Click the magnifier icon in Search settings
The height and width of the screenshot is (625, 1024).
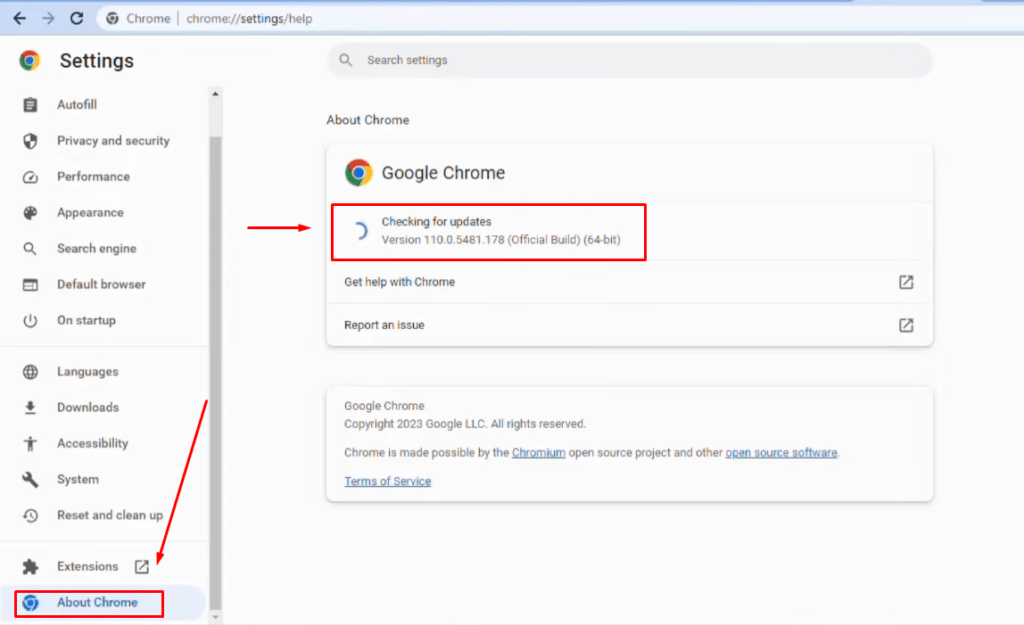click(x=345, y=60)
